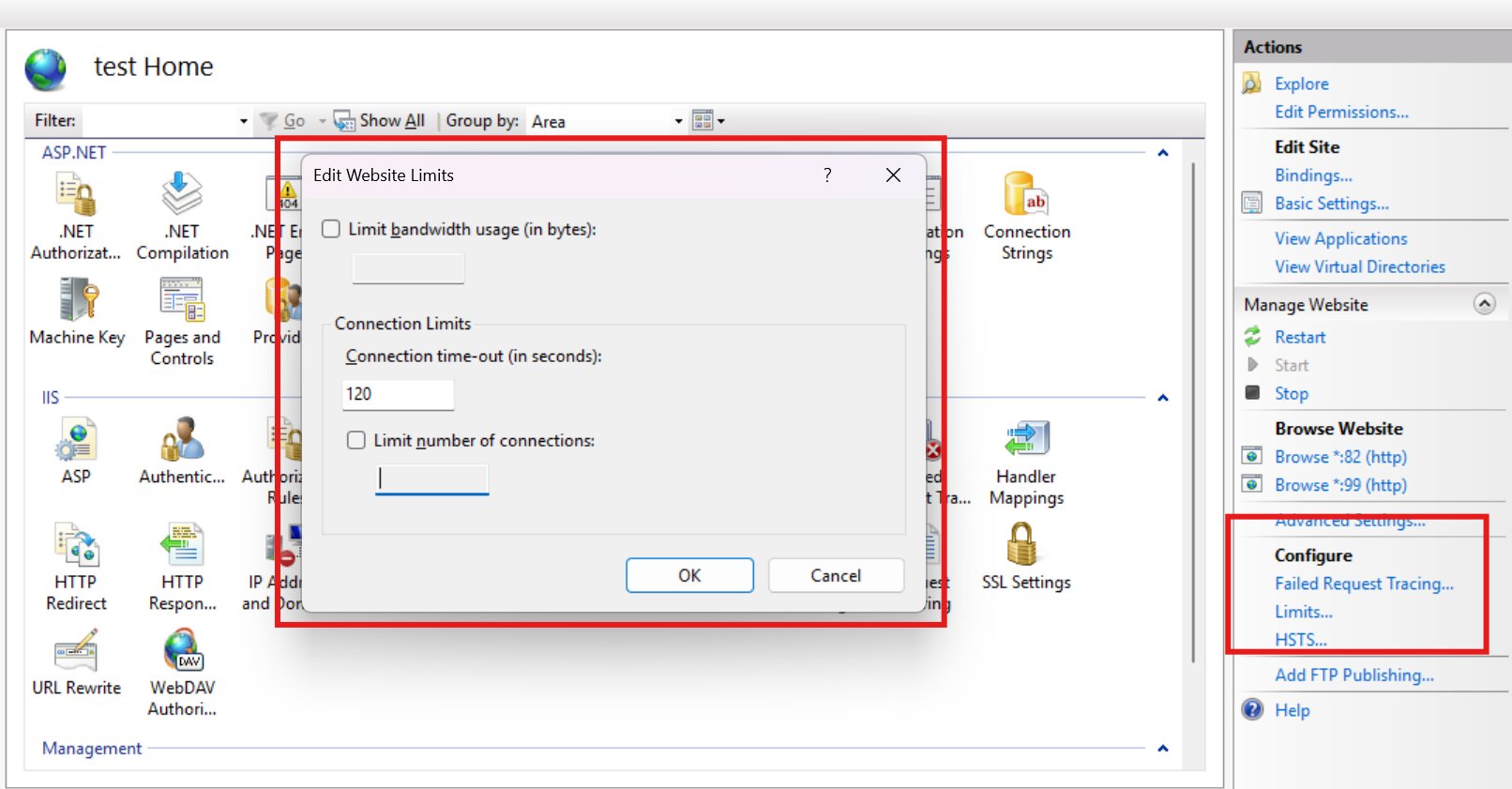Open Bindings link

[1313, 174]
